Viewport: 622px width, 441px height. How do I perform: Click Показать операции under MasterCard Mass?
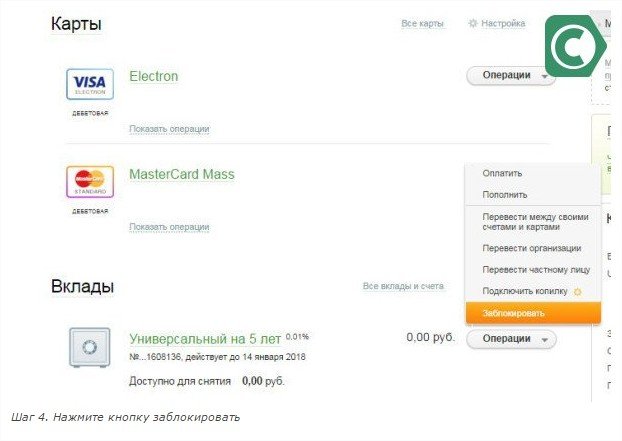(169, 227)
